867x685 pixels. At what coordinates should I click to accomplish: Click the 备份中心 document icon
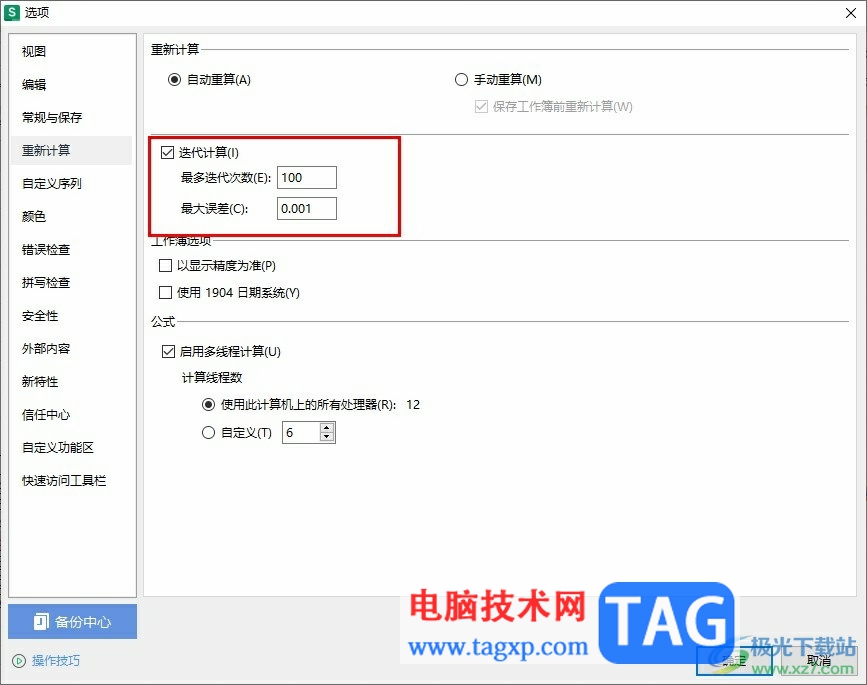pyautogui.click(x=41, y=621)
